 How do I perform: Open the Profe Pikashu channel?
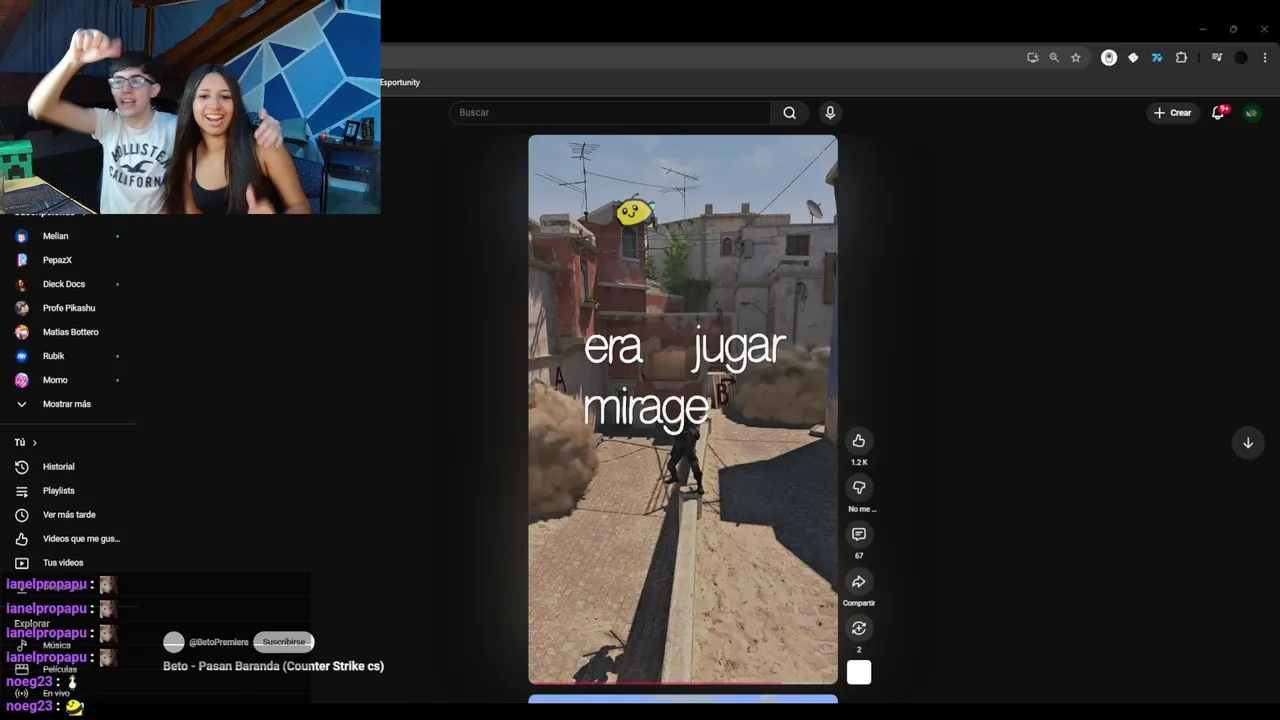click(x=69, y=308)
